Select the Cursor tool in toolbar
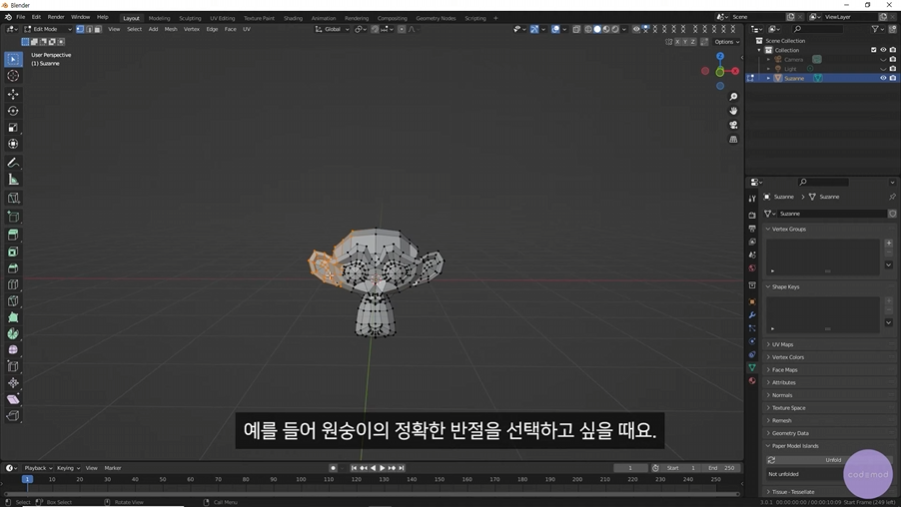901x507 pixels. 13,76
